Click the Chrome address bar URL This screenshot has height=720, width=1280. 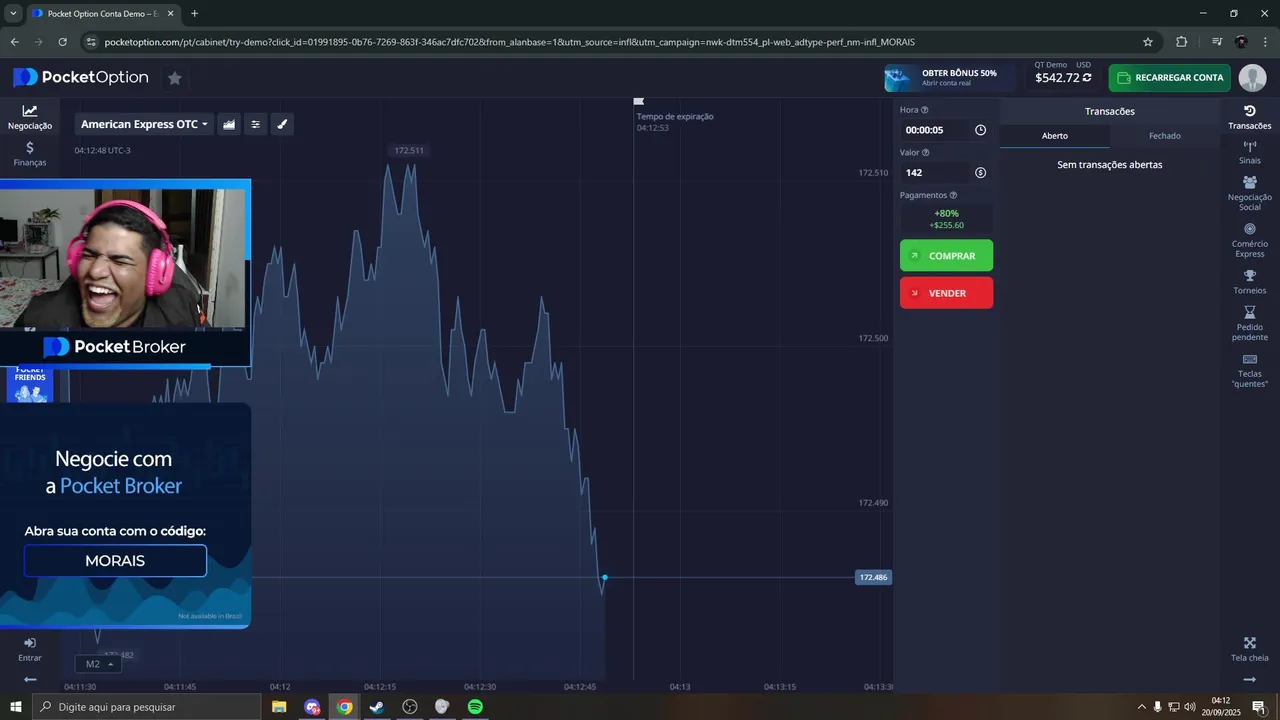click(x=509, y=42)
